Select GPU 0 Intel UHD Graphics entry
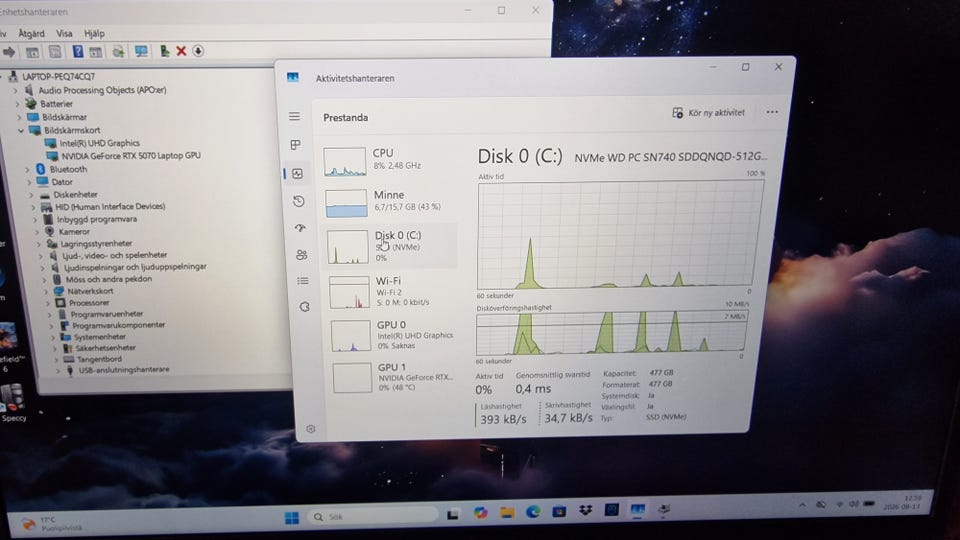 (x=394, y=335)
